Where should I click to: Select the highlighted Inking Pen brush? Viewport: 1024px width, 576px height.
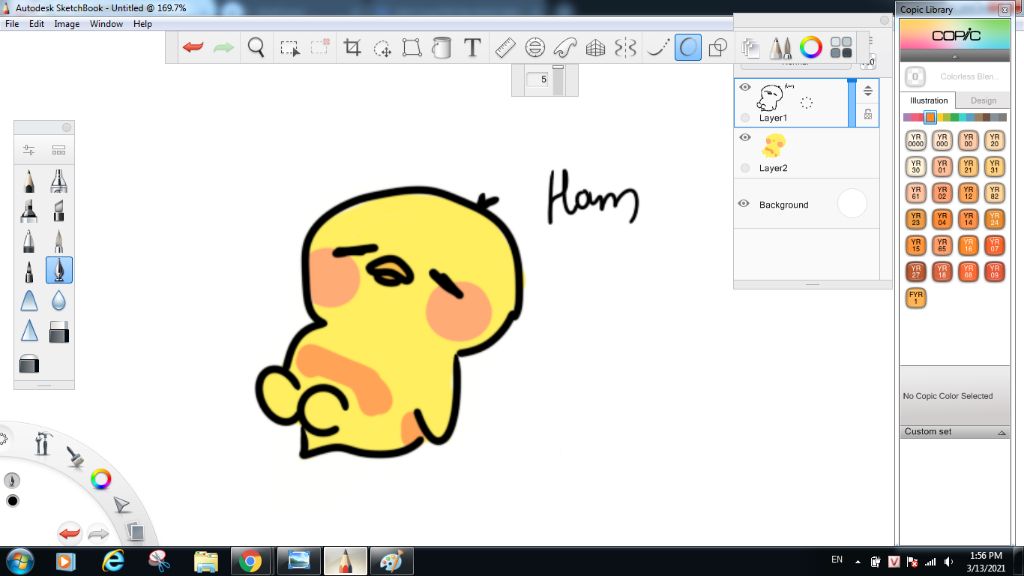pyautogui.click(x=59, y=270)
